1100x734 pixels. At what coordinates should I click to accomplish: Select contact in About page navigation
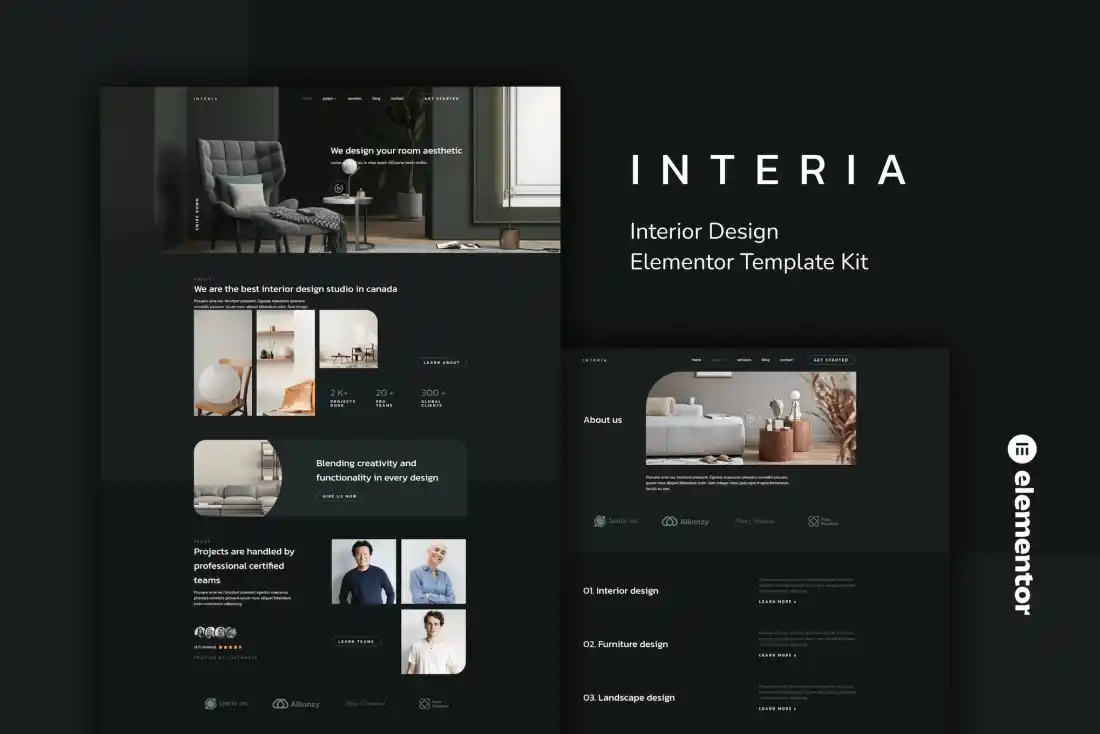[x=786, y=360]
